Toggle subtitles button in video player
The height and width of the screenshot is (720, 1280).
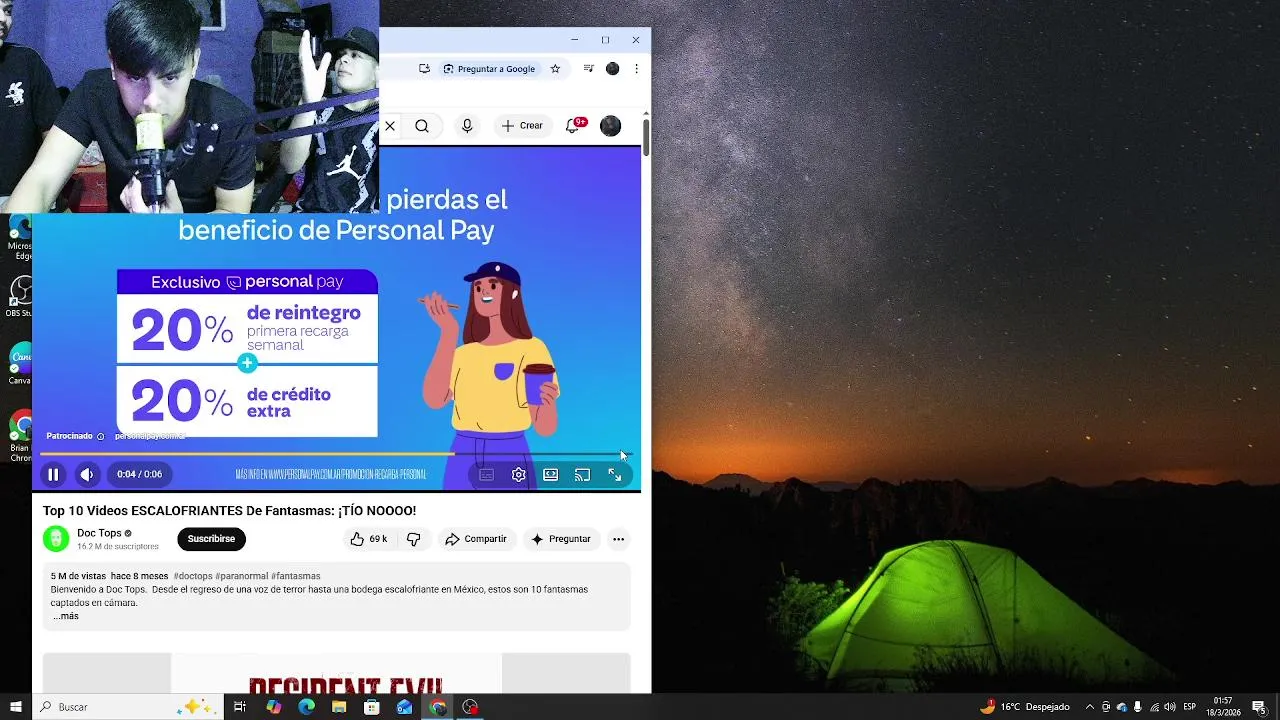(x=486, y=475)
